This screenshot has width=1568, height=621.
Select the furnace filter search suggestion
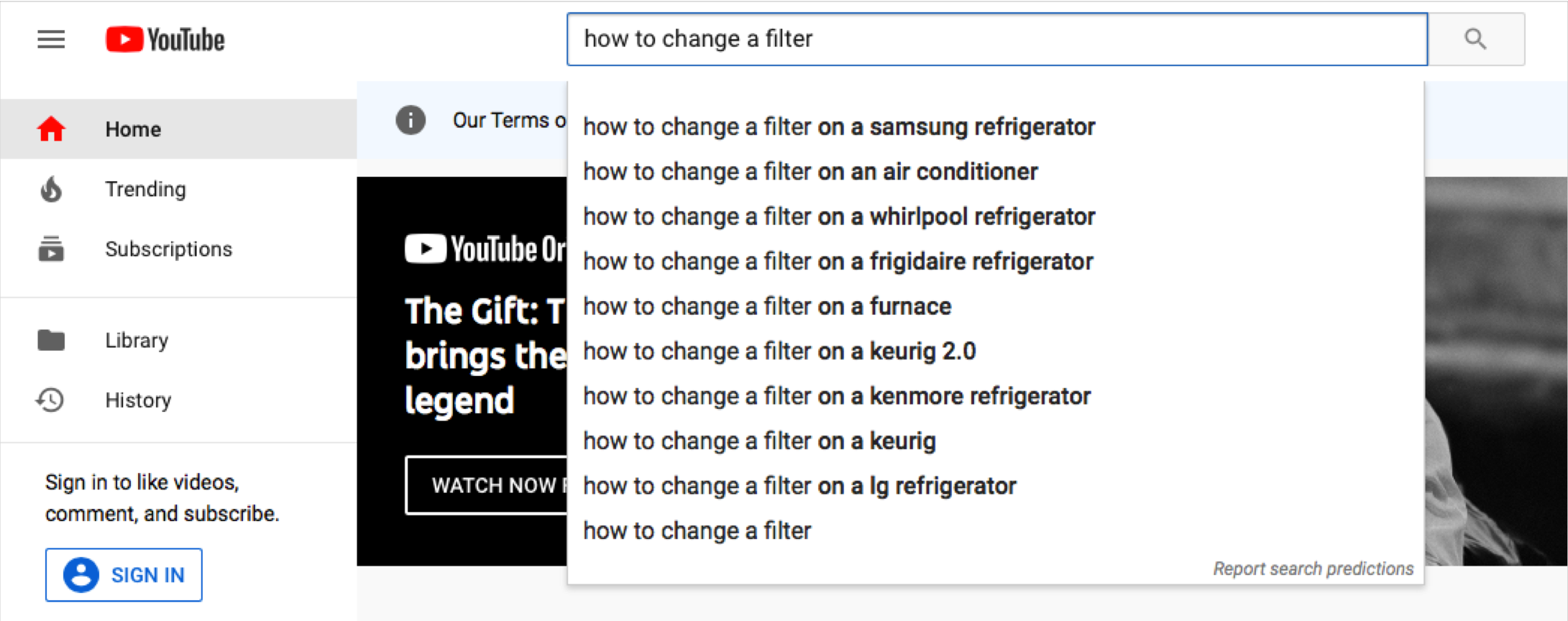(x=766, y=305)
